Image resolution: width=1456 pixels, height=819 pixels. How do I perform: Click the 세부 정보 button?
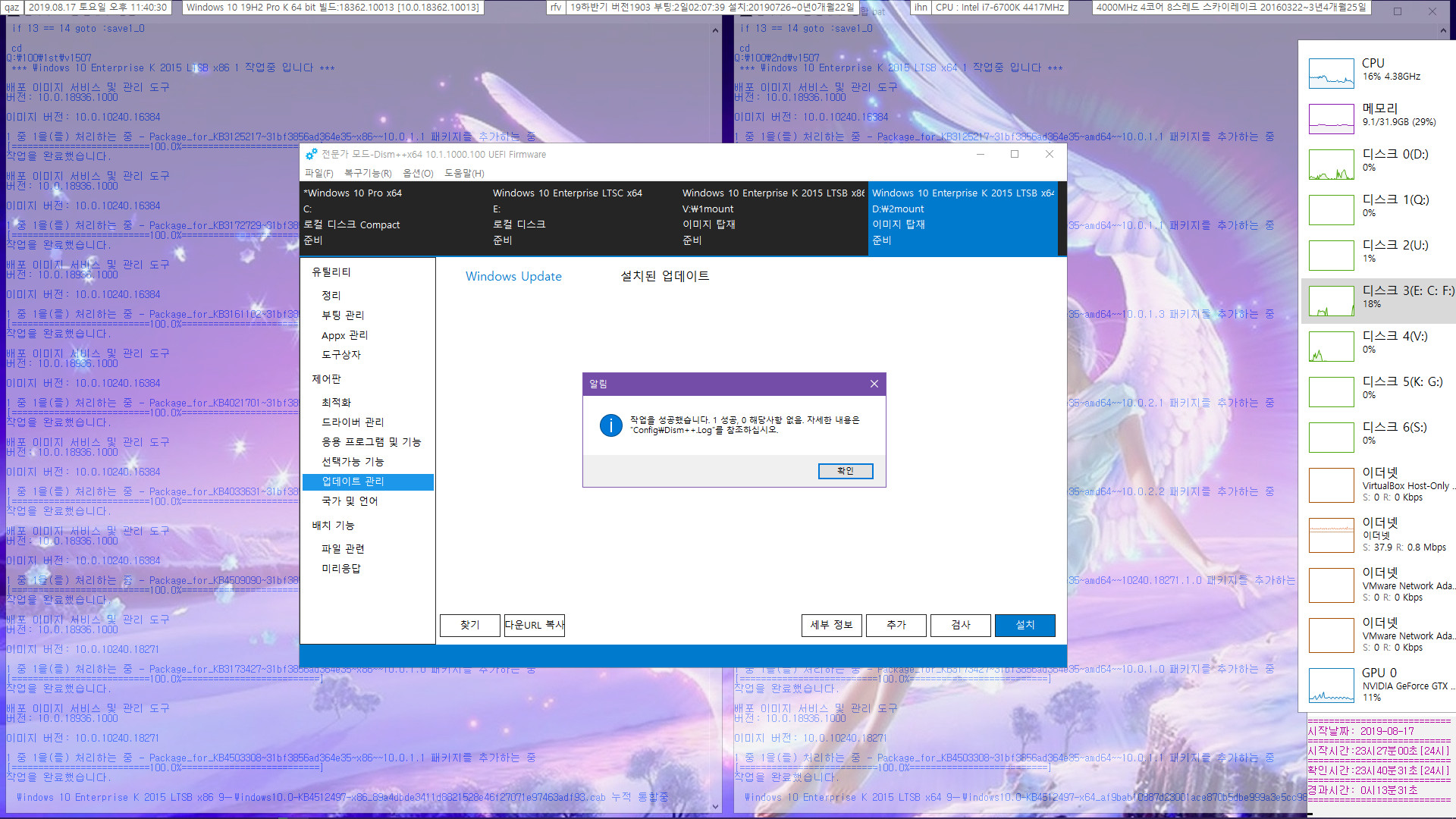832,625
